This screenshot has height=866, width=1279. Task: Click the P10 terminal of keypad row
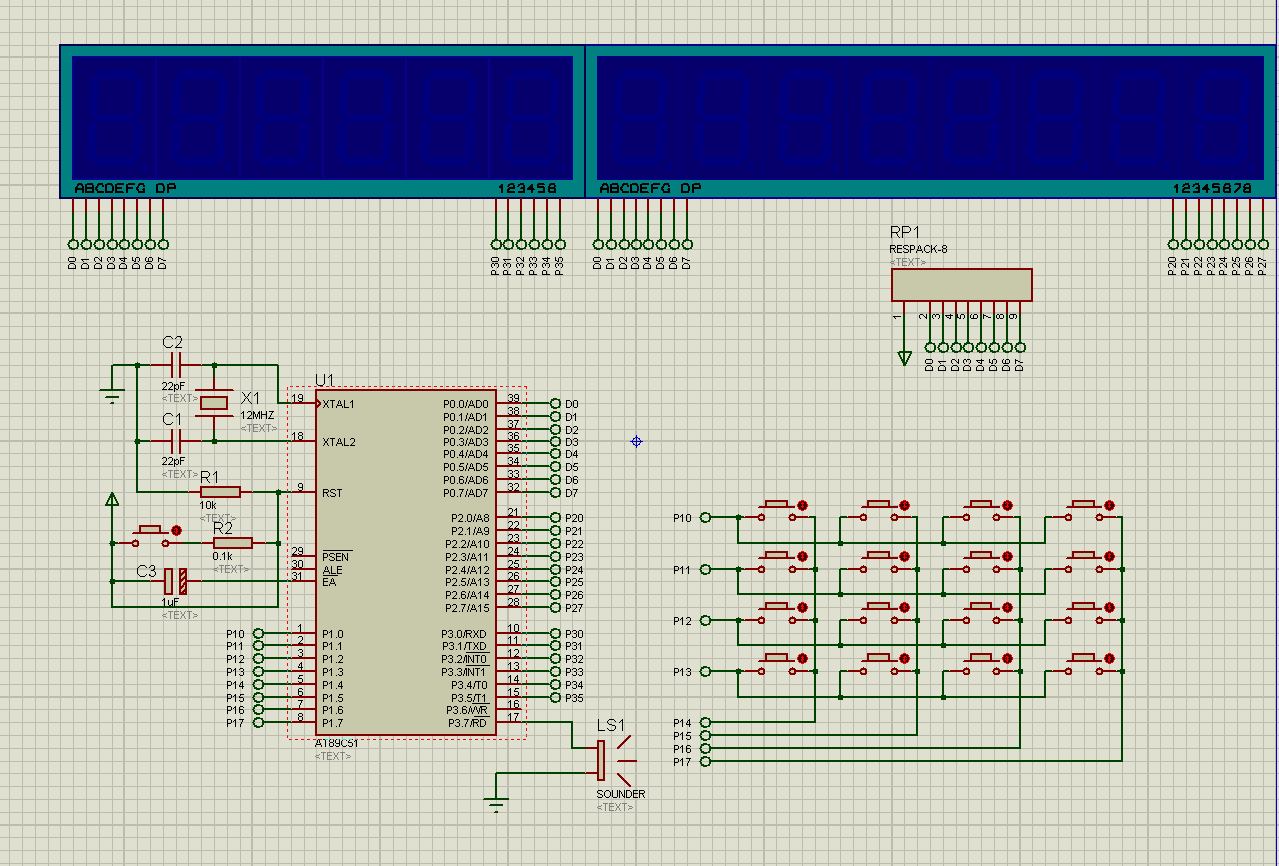(x=705, y=517)
